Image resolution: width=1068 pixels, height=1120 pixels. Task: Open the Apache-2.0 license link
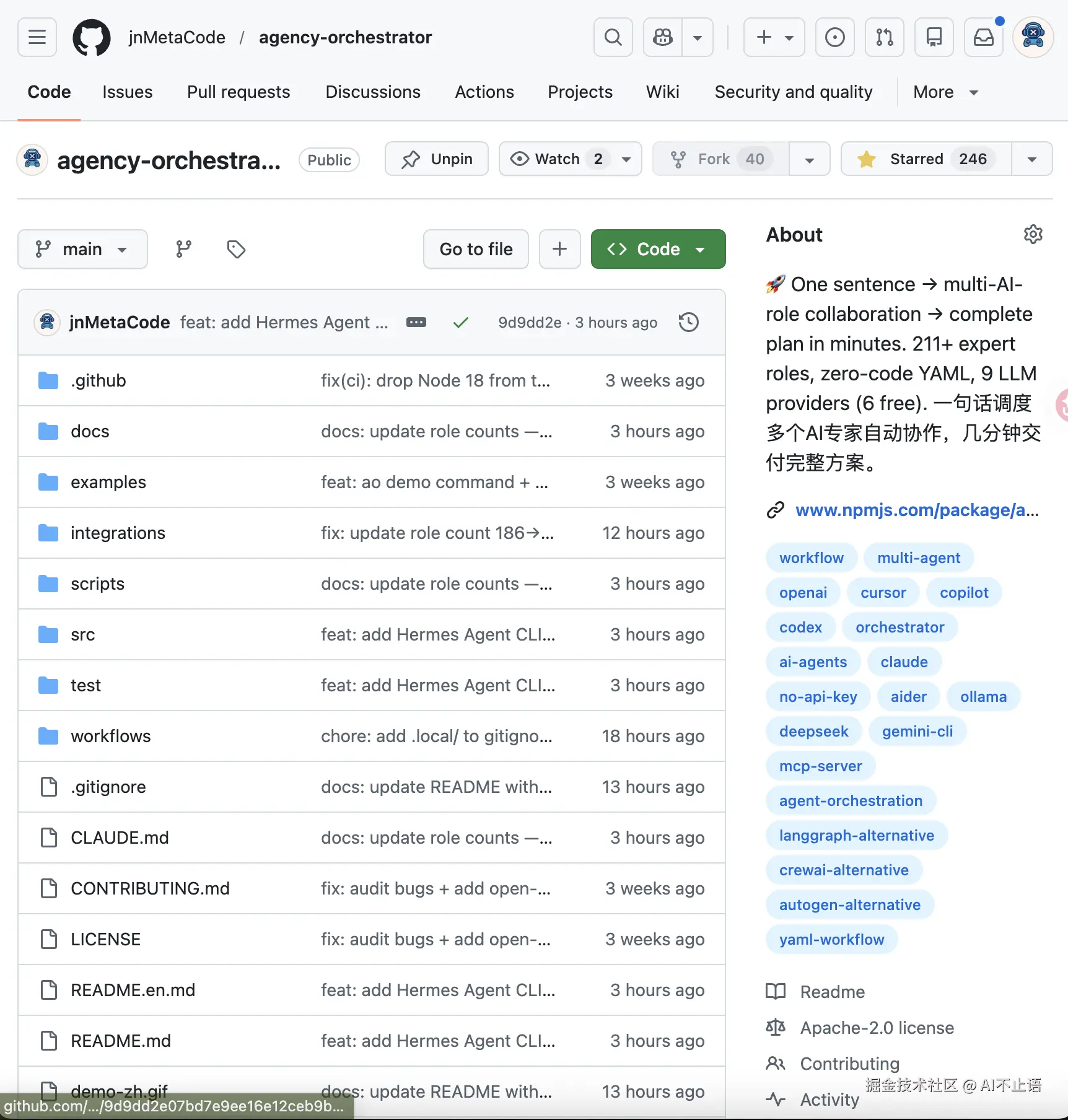877,1028
